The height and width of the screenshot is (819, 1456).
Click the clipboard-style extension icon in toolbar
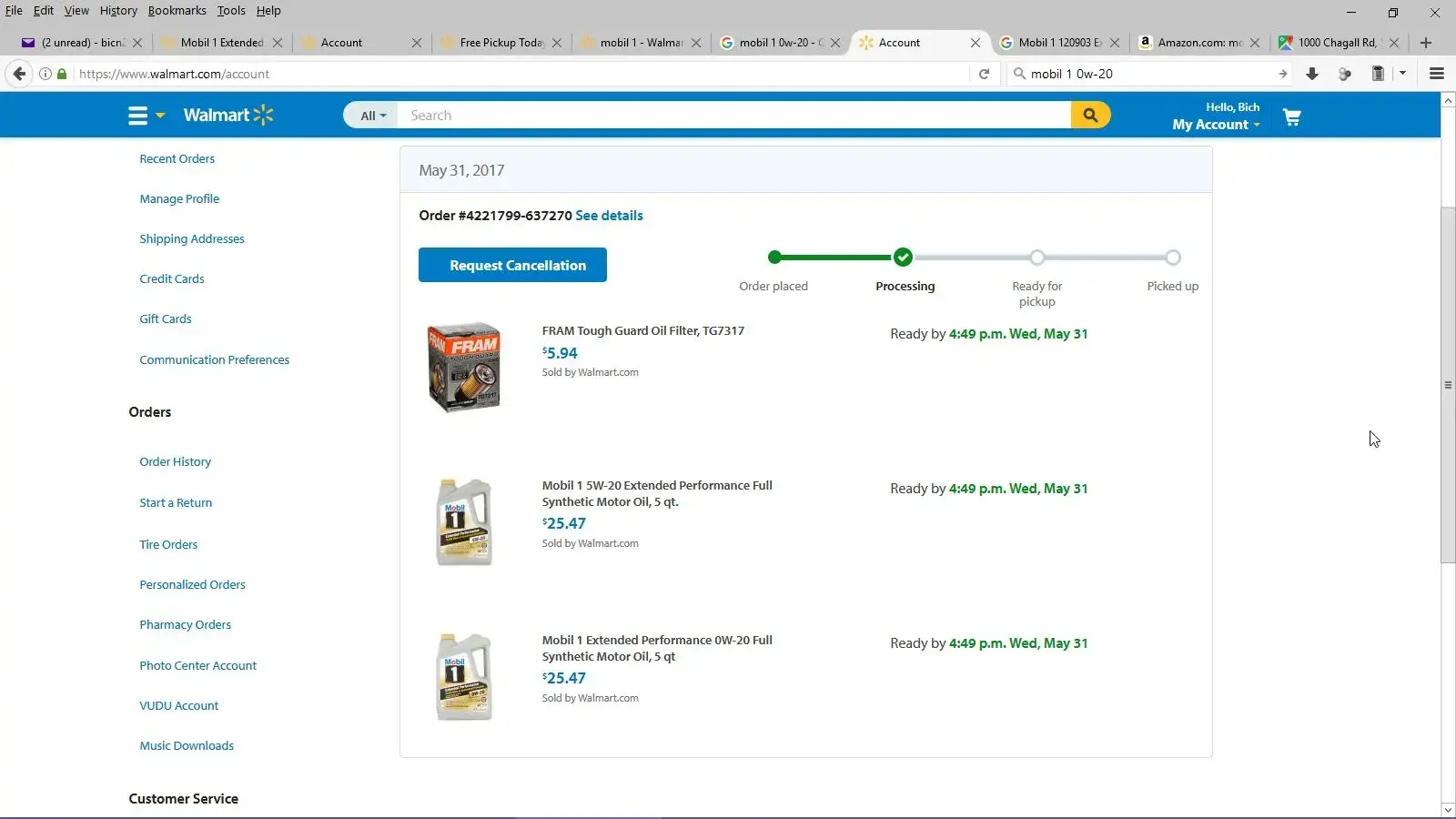click(x=1378, y=74)
